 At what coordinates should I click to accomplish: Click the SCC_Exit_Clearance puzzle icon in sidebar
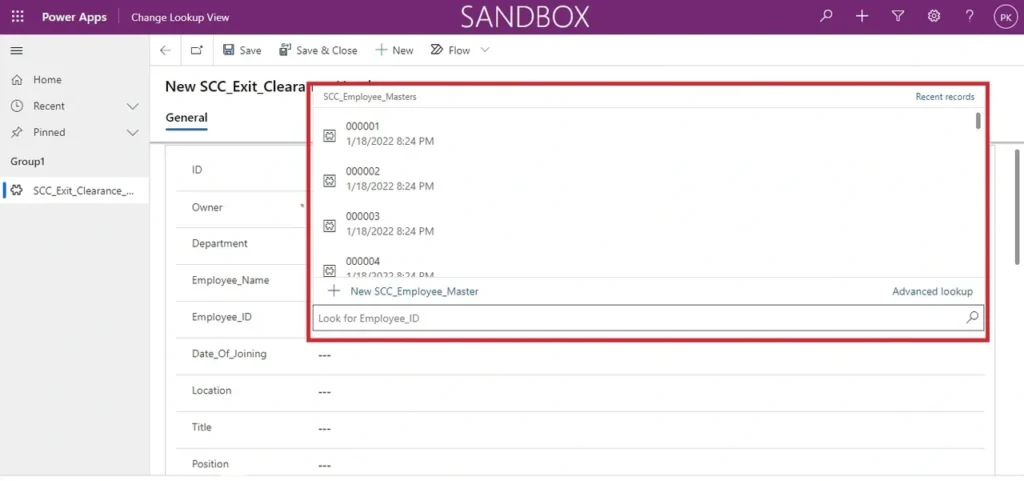(x=18, y=191)
